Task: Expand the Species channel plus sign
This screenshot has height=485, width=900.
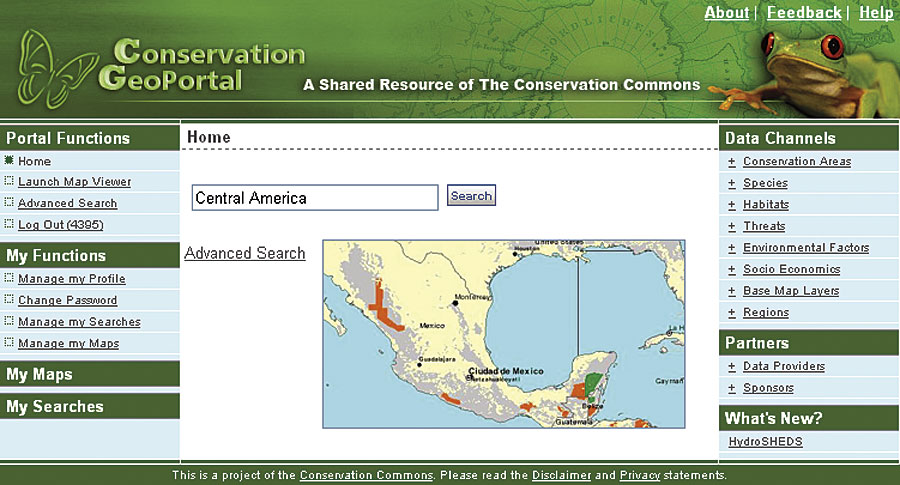Action: (x=731, y=184)
